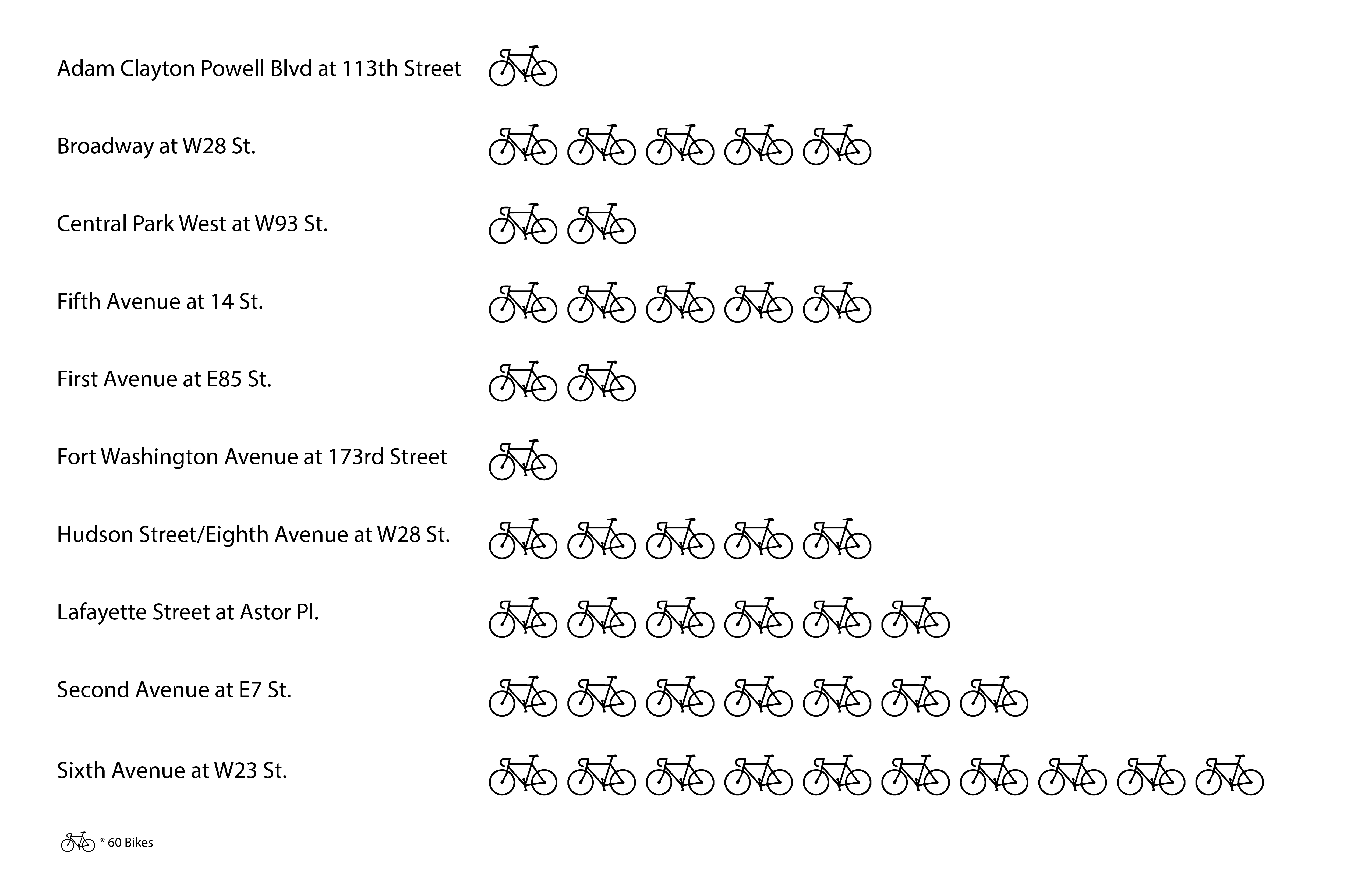Click the "Lafayette Street at Astor Pl." label

pyautogui.click(x=187, y=612)
